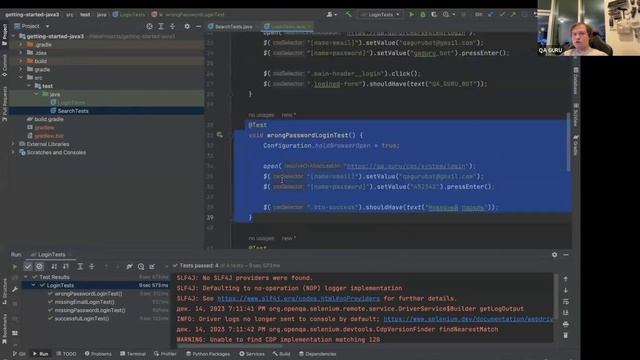This screenshot has width=640, height=360.
Task: Select LoginTests in the project tree
Action: pyautogui.click(x=71, y=102)
